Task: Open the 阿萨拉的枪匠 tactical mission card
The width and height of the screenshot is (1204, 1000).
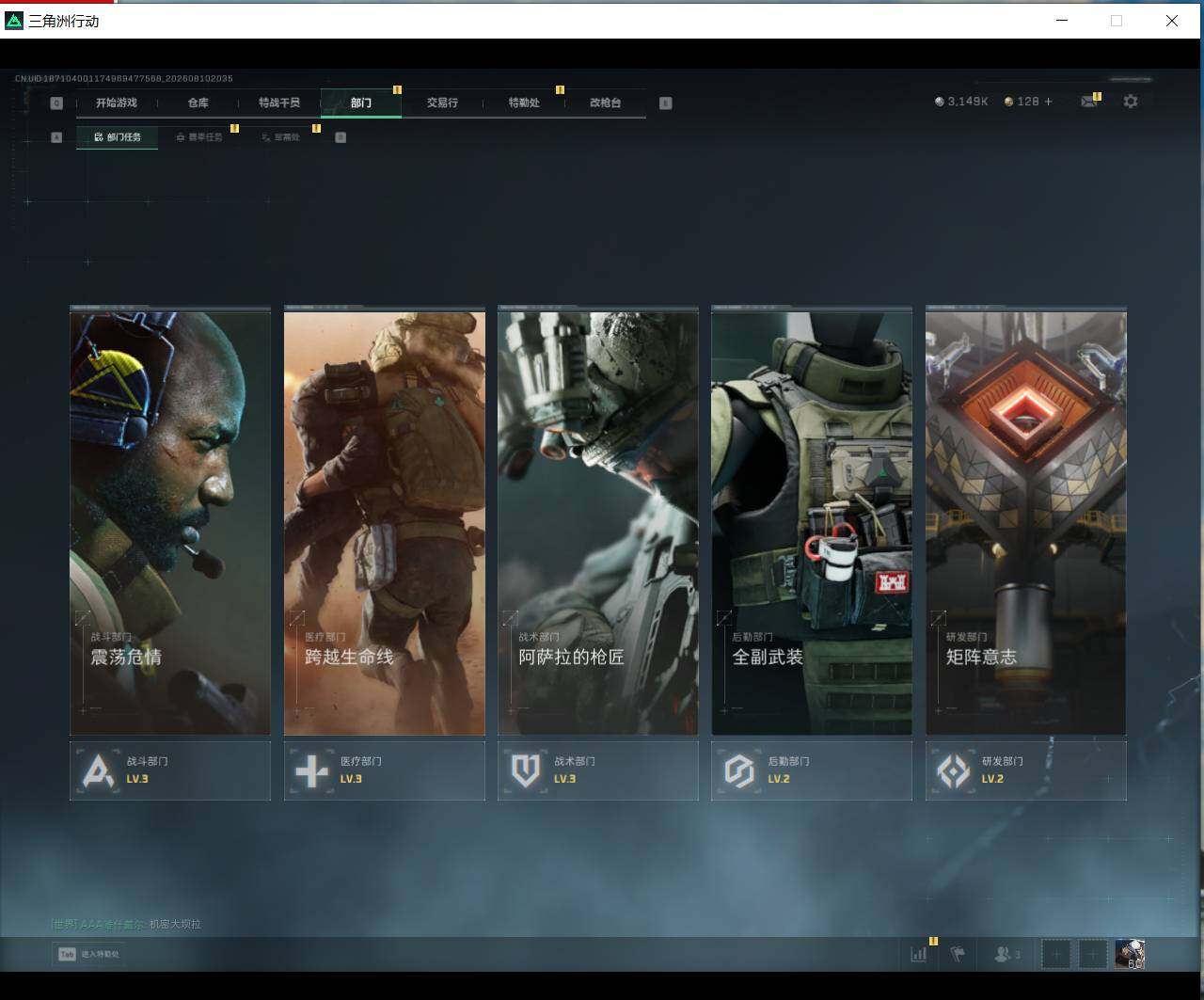Action: (x=598, y=523)
